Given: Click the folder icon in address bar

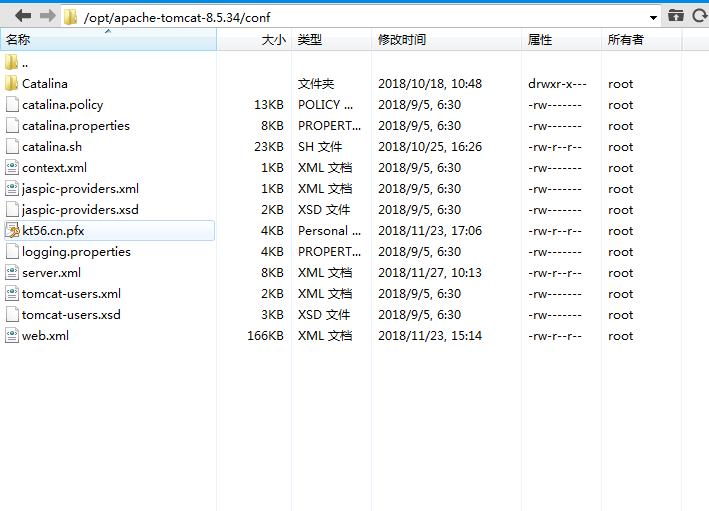Looking at the screenshot, I should click(x=70, y=17).
